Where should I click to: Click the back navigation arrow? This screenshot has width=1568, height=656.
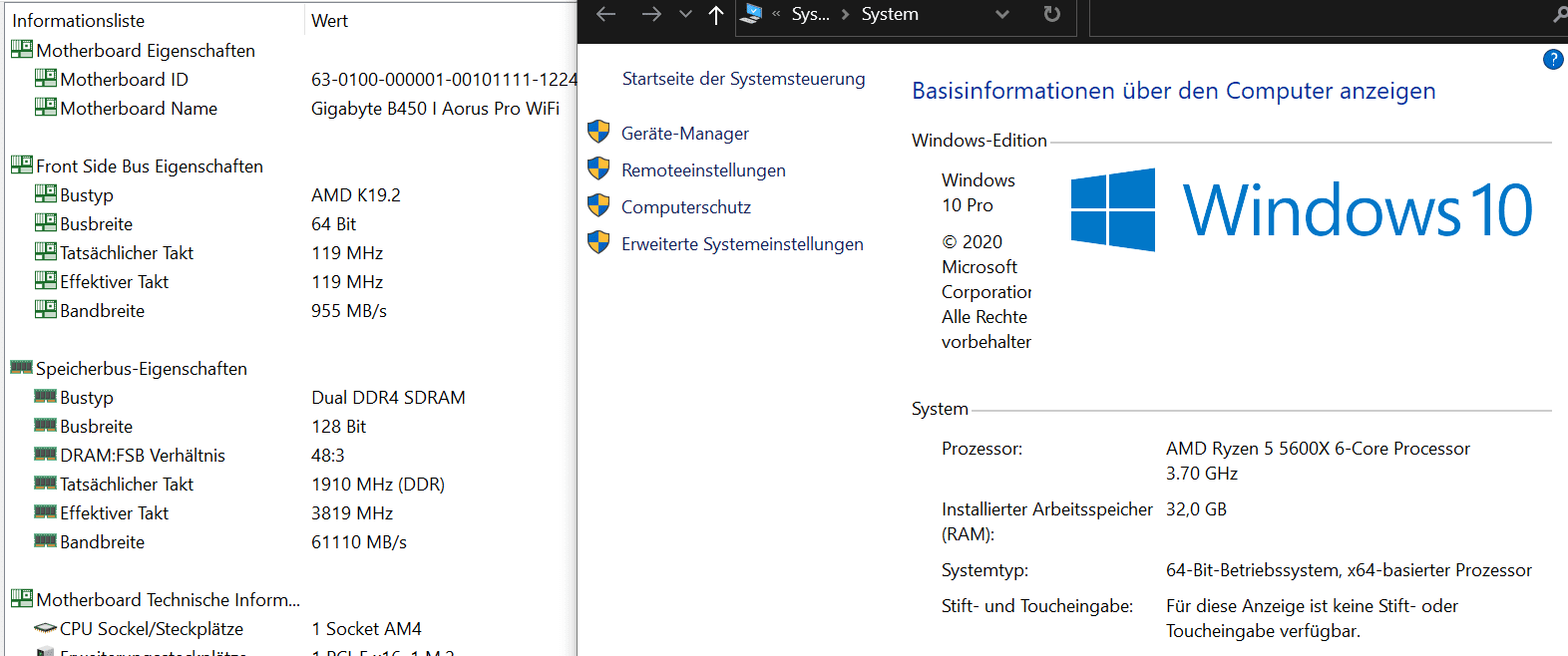point(605,14)
